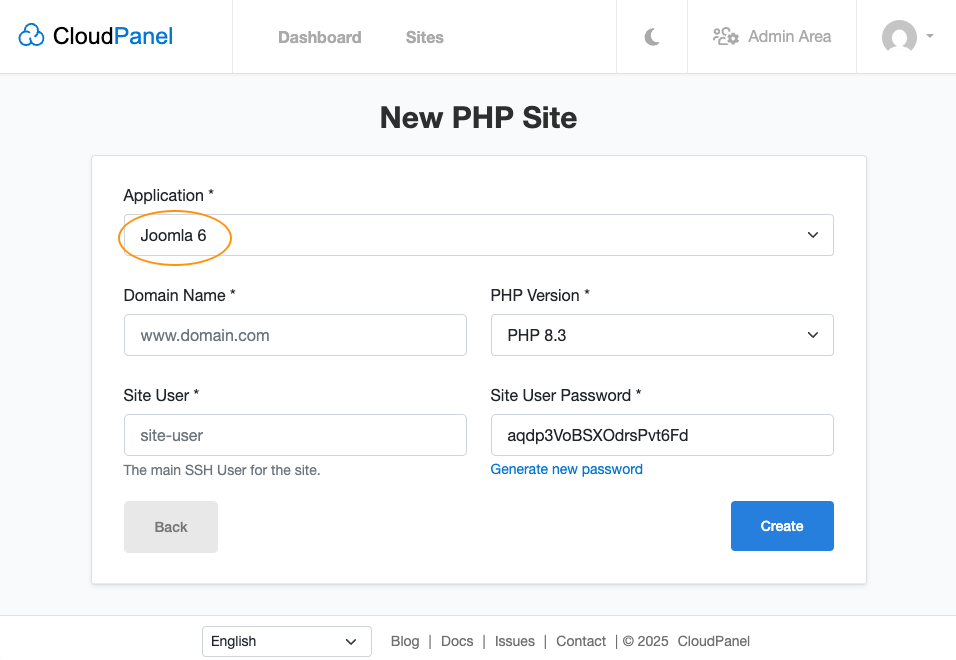Screen dimensions: 956x660
Task: Click the Site User input field
Action: [x=294, y=435]
